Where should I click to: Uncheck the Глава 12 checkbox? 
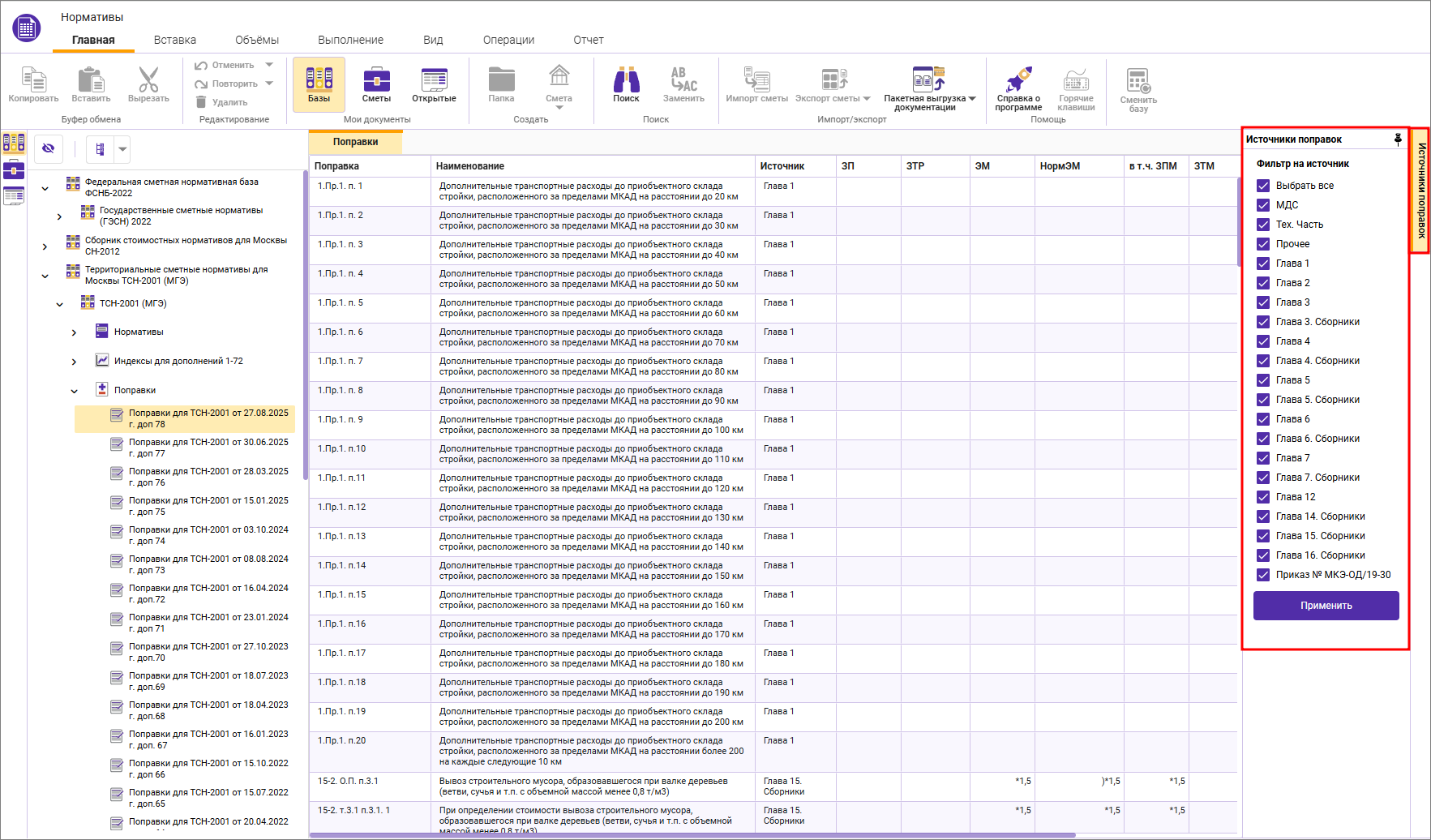tap(1263, 497)
